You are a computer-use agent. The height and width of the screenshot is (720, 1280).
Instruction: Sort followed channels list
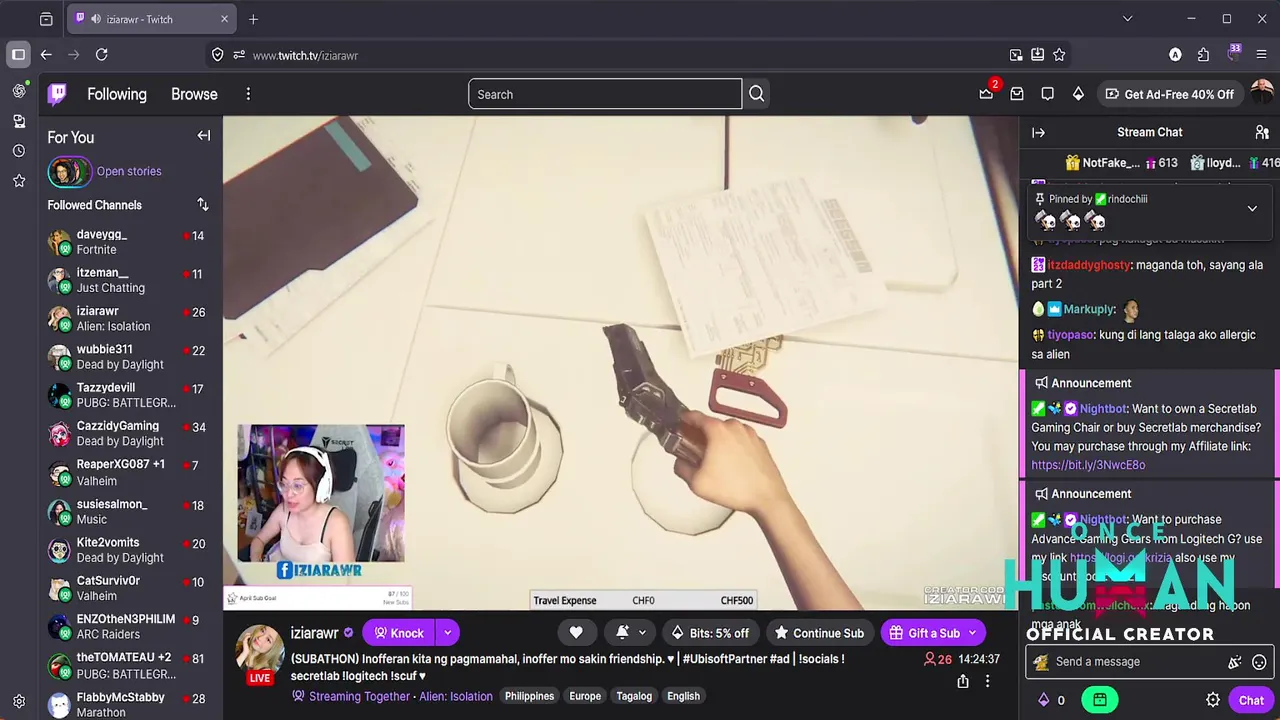point(203,204)
